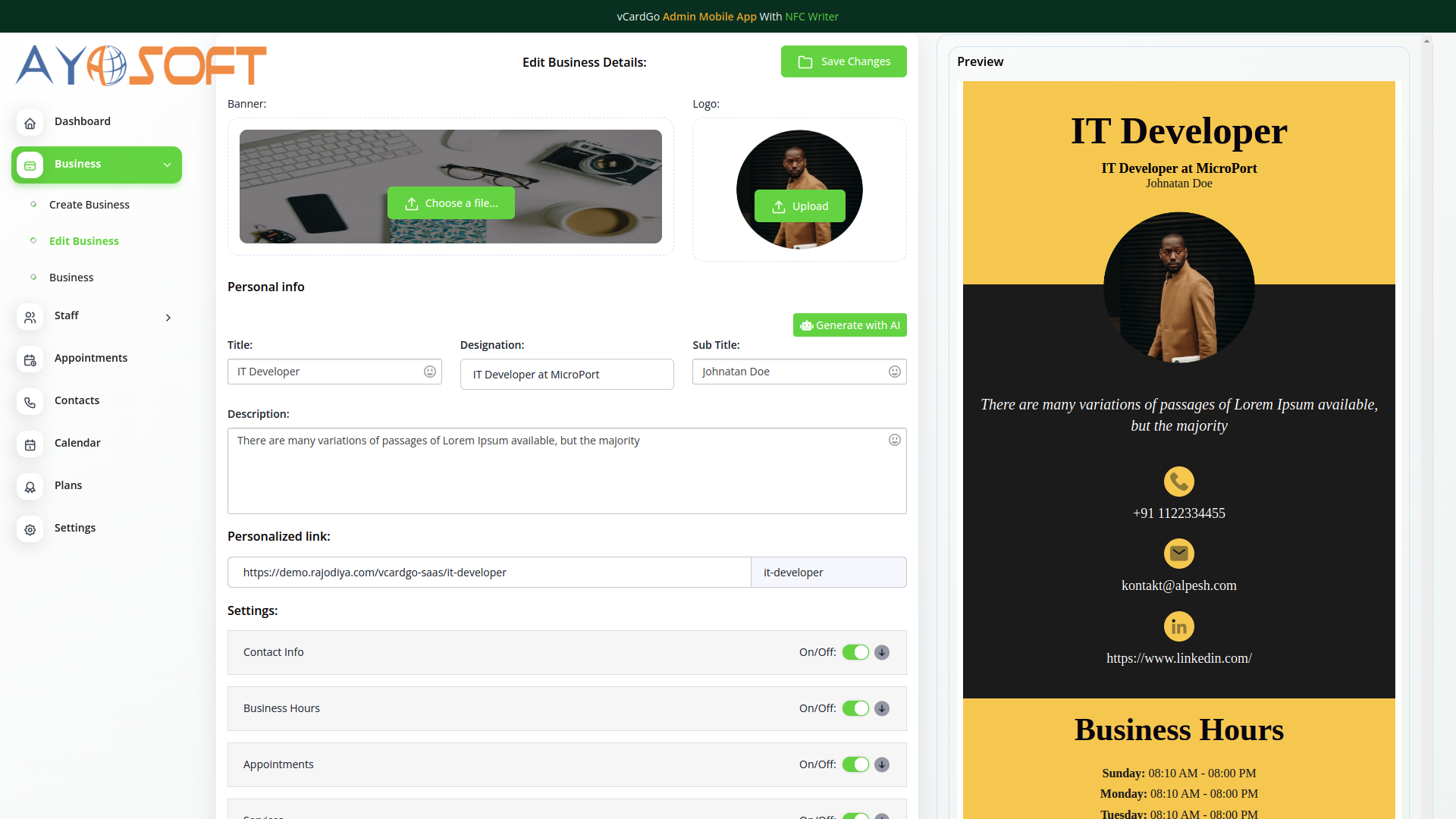The image size is (1456, 819).
Task: Click the Designation input field
Action: (x=566, y=375)
